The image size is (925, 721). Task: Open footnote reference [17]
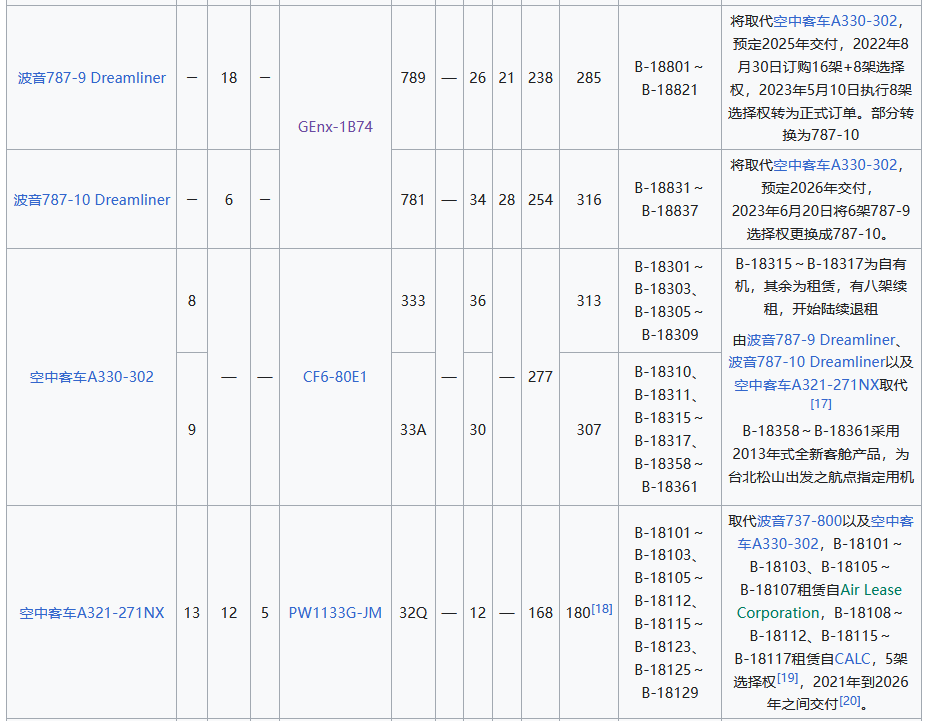[821, 404]
